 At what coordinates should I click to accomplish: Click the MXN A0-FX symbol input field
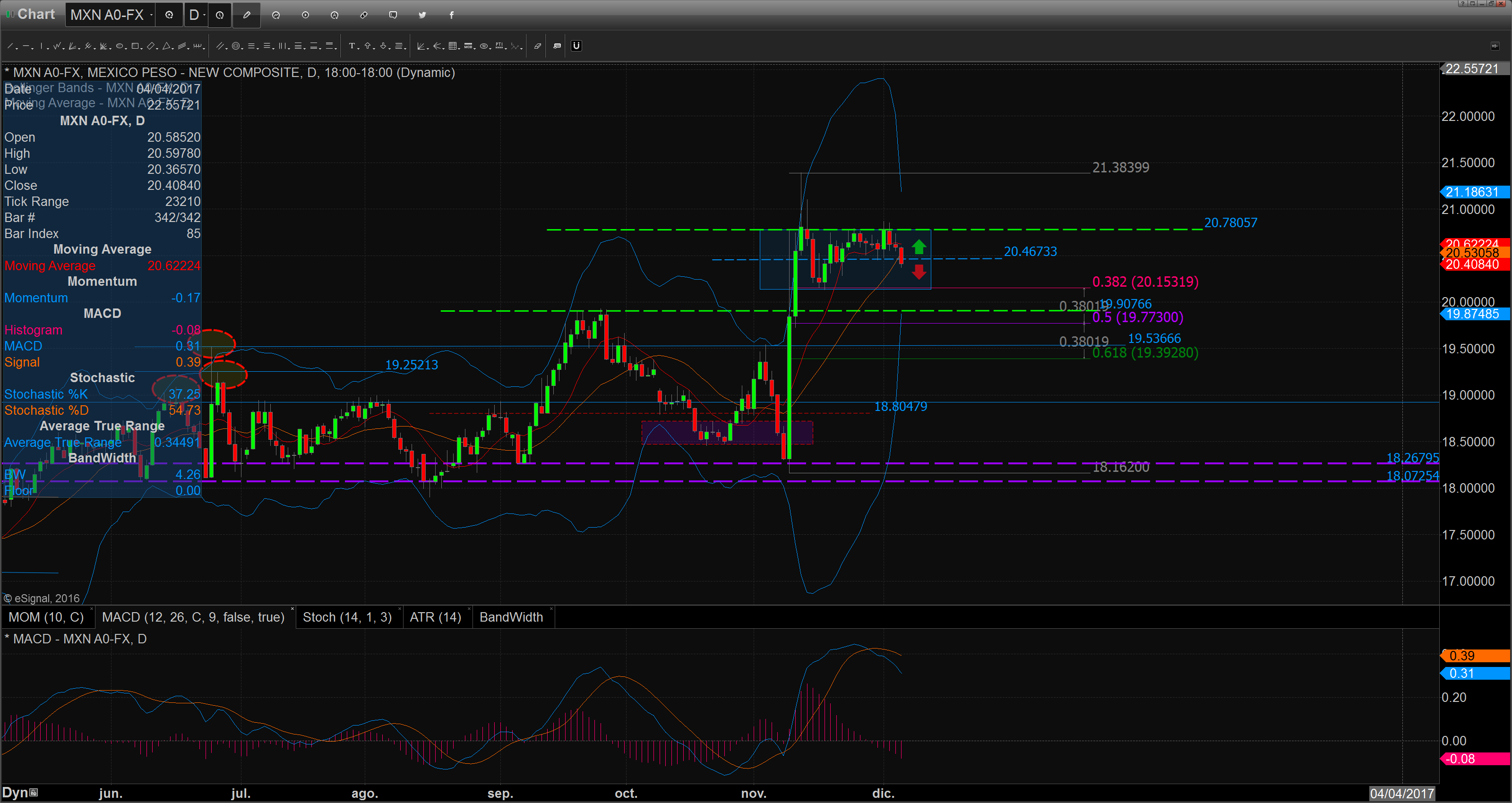(x=107, y=15)
